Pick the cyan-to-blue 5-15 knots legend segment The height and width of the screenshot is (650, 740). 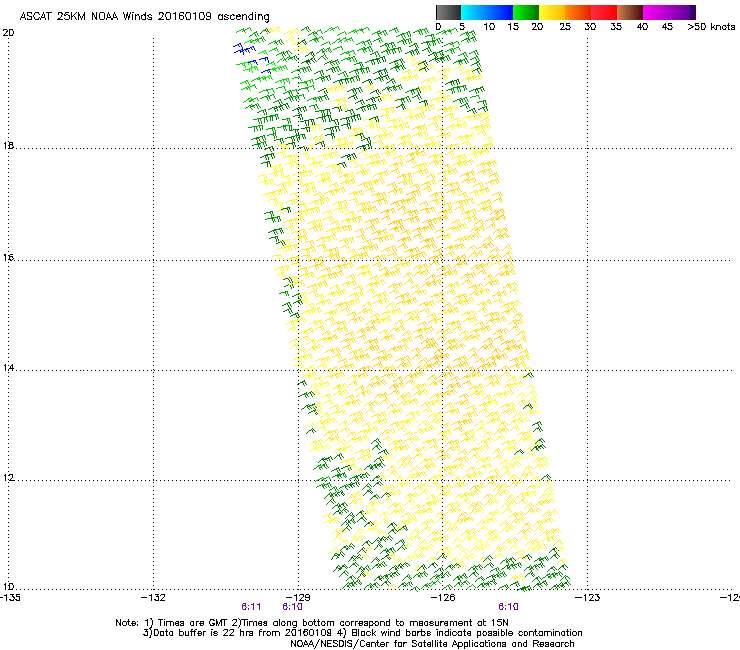tap(487, 12)
